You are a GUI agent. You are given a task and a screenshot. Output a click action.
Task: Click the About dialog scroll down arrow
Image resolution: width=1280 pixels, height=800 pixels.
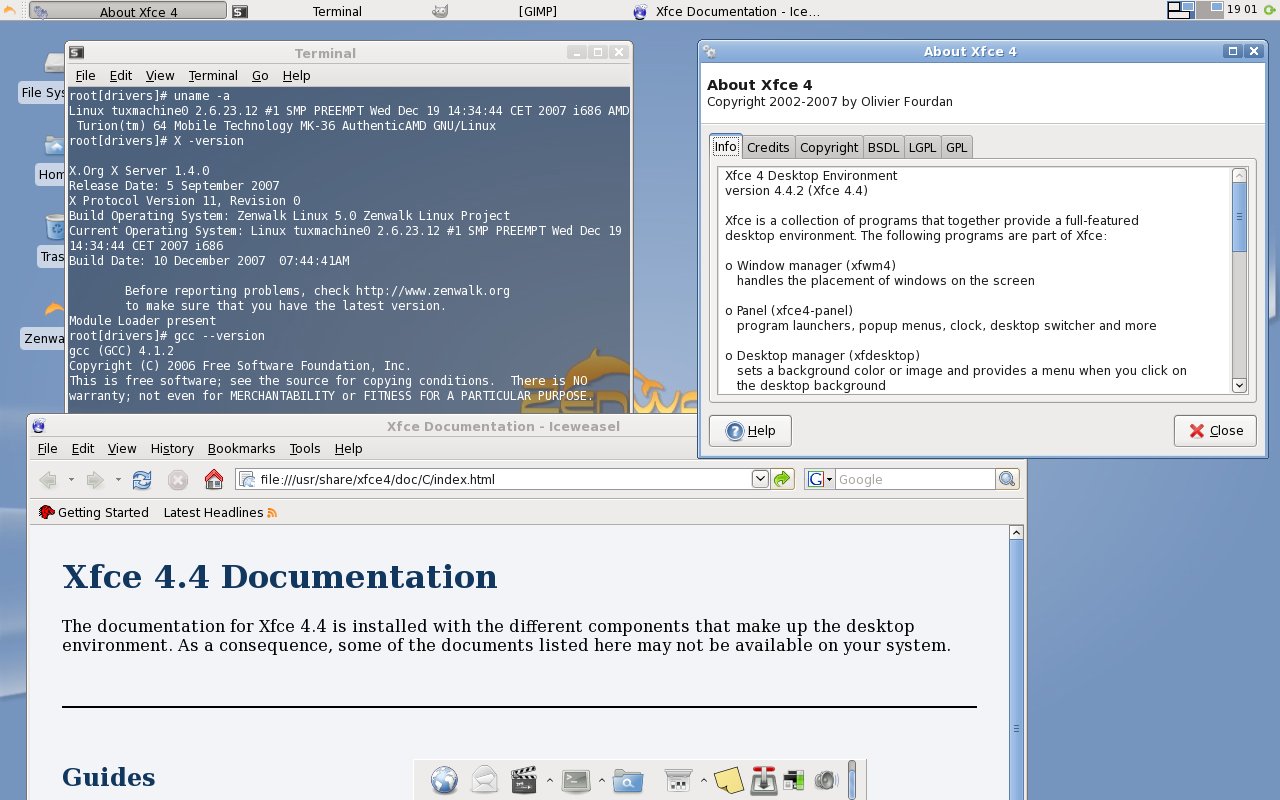[1240, 385]
